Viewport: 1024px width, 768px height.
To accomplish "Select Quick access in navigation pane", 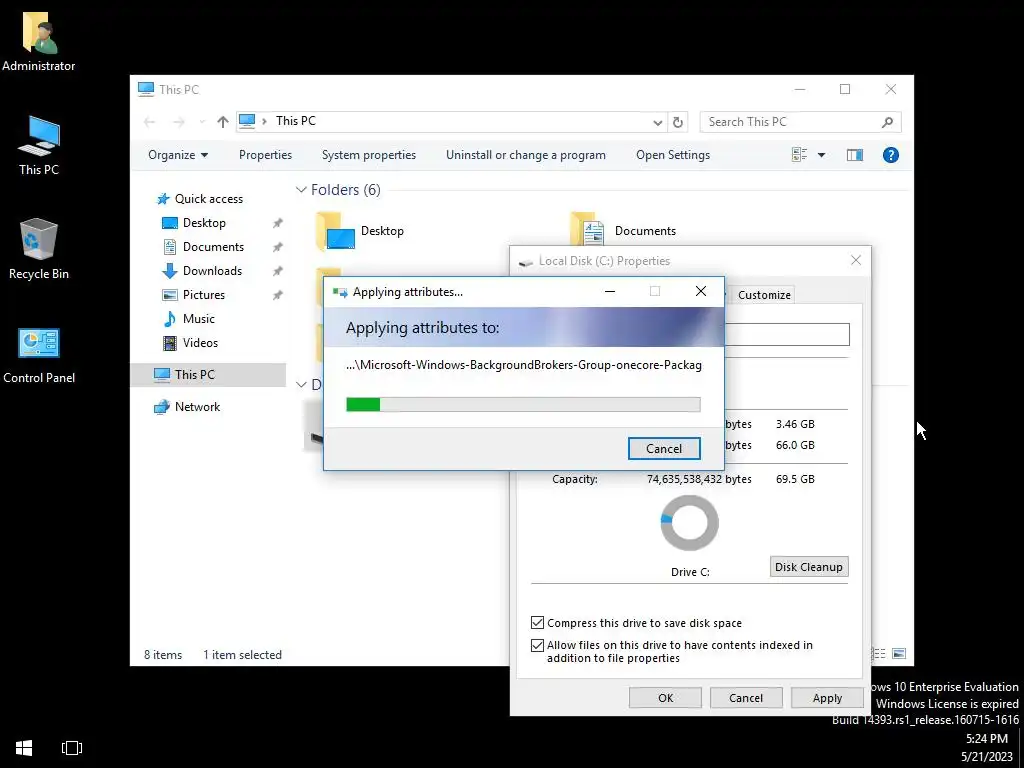I will point(209,199).
